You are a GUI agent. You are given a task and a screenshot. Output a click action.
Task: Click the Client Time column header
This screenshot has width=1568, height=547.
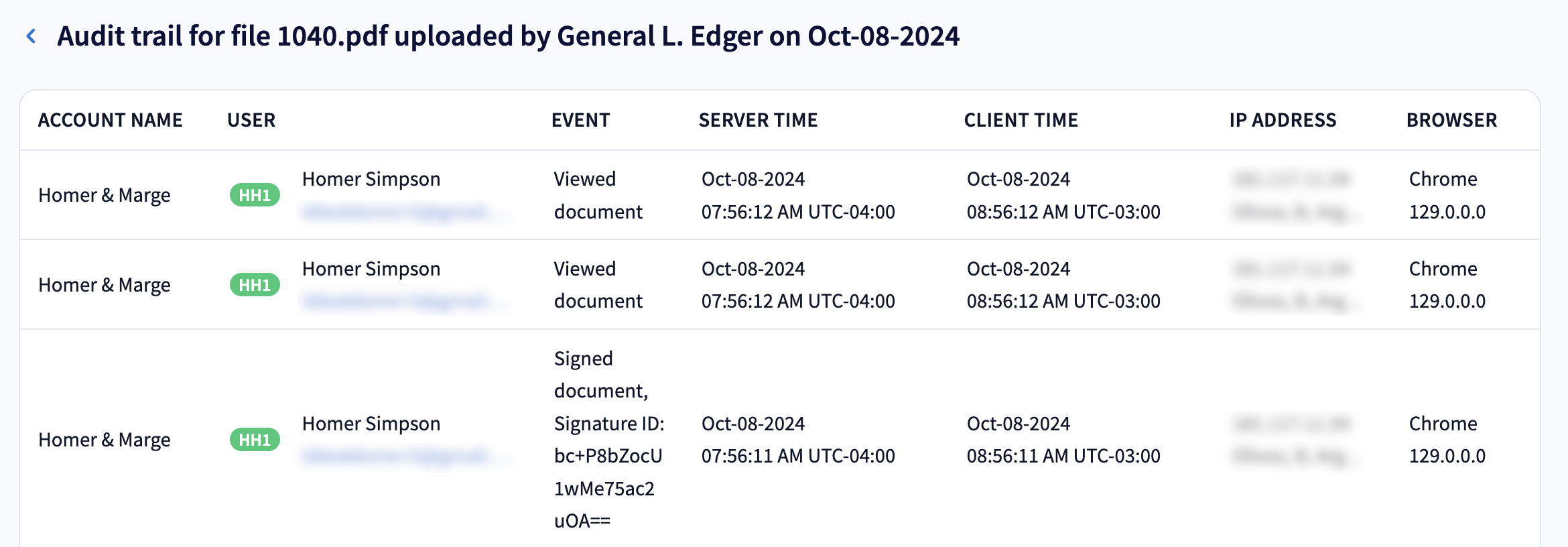pyautogui.click(x=1021, y=120)
